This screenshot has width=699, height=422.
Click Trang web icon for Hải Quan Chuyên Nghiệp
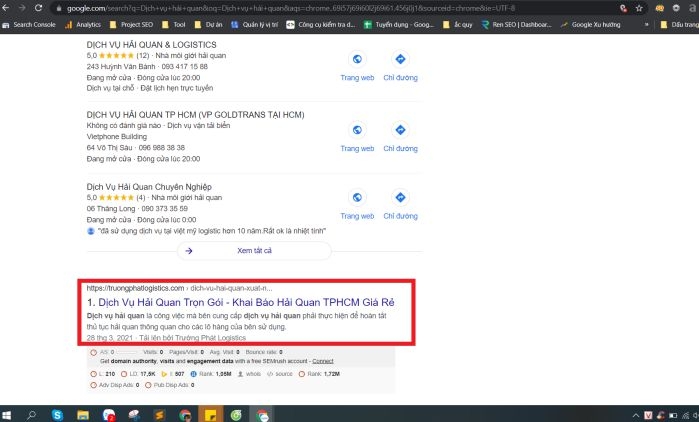tap(357, 197)
